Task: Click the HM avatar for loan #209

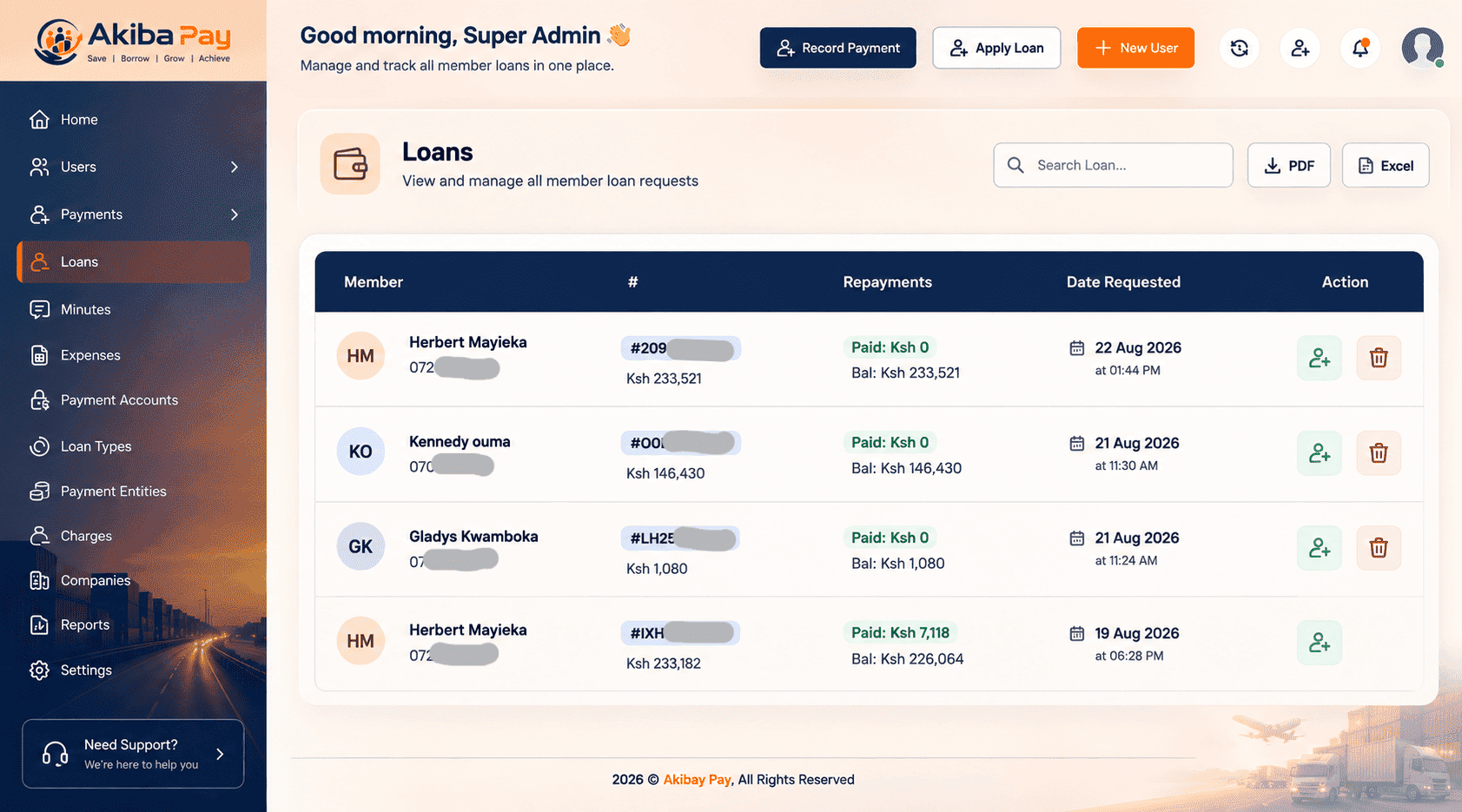Action: [x=361, y=356]
